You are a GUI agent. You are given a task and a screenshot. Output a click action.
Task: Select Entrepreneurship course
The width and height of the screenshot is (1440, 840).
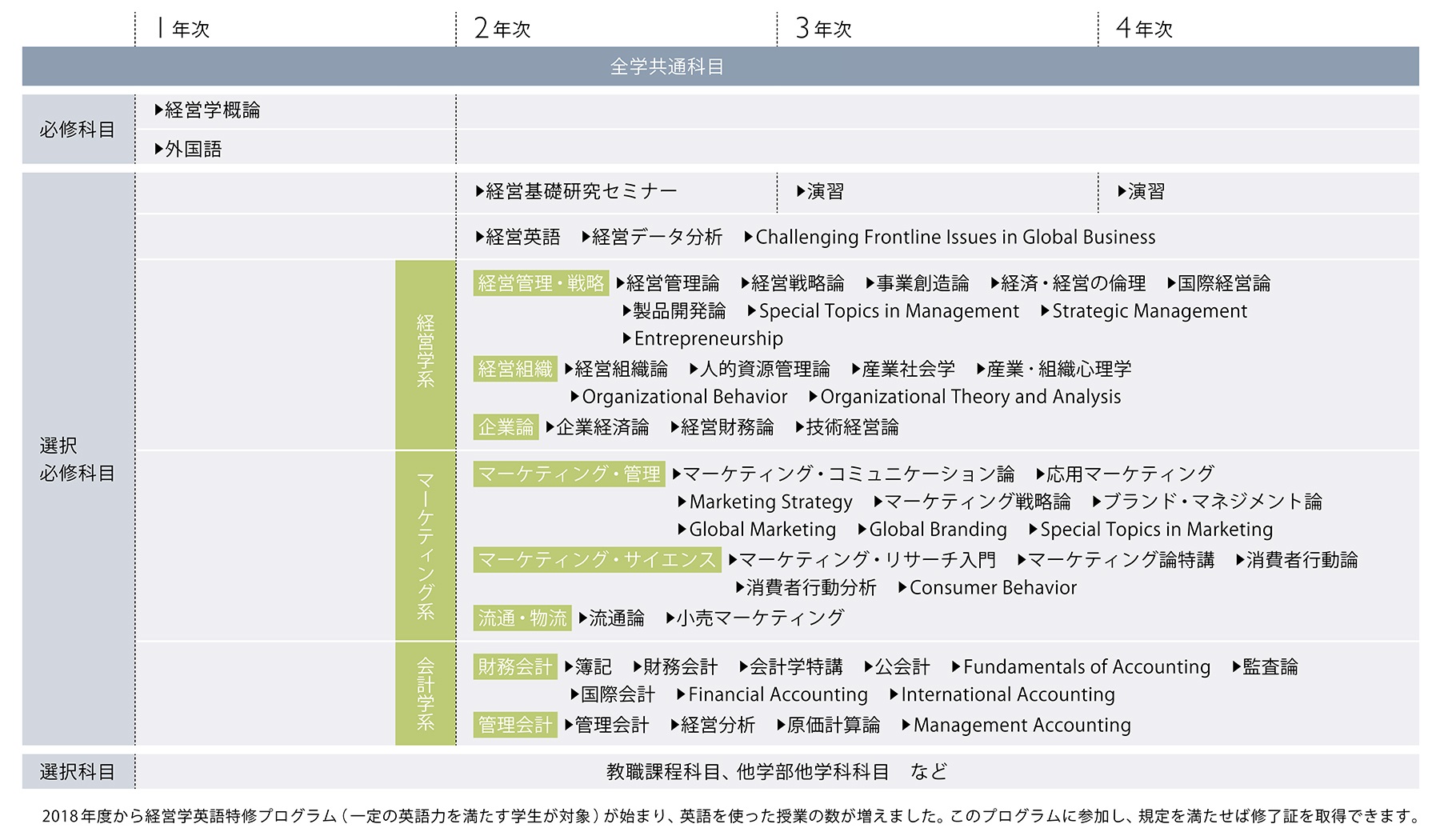point(703,339)
